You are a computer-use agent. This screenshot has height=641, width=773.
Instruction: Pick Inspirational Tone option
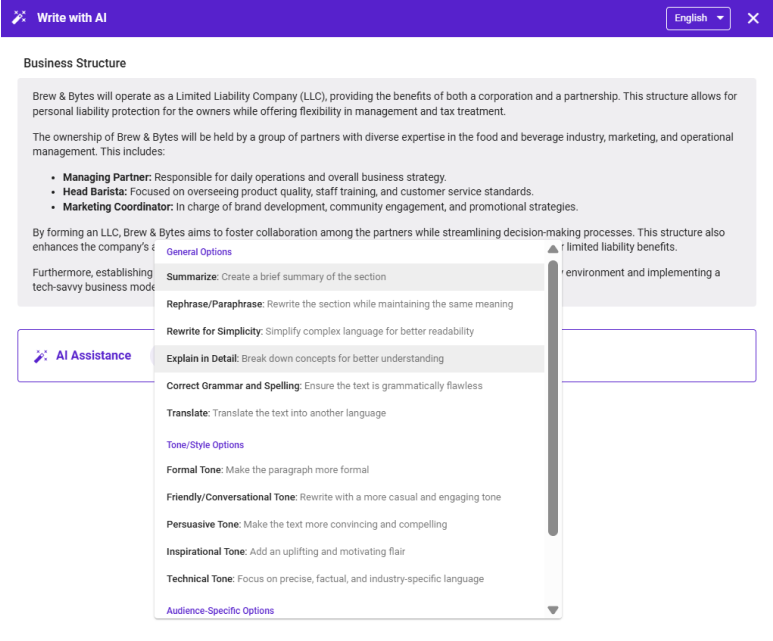(x=349, y=551)
